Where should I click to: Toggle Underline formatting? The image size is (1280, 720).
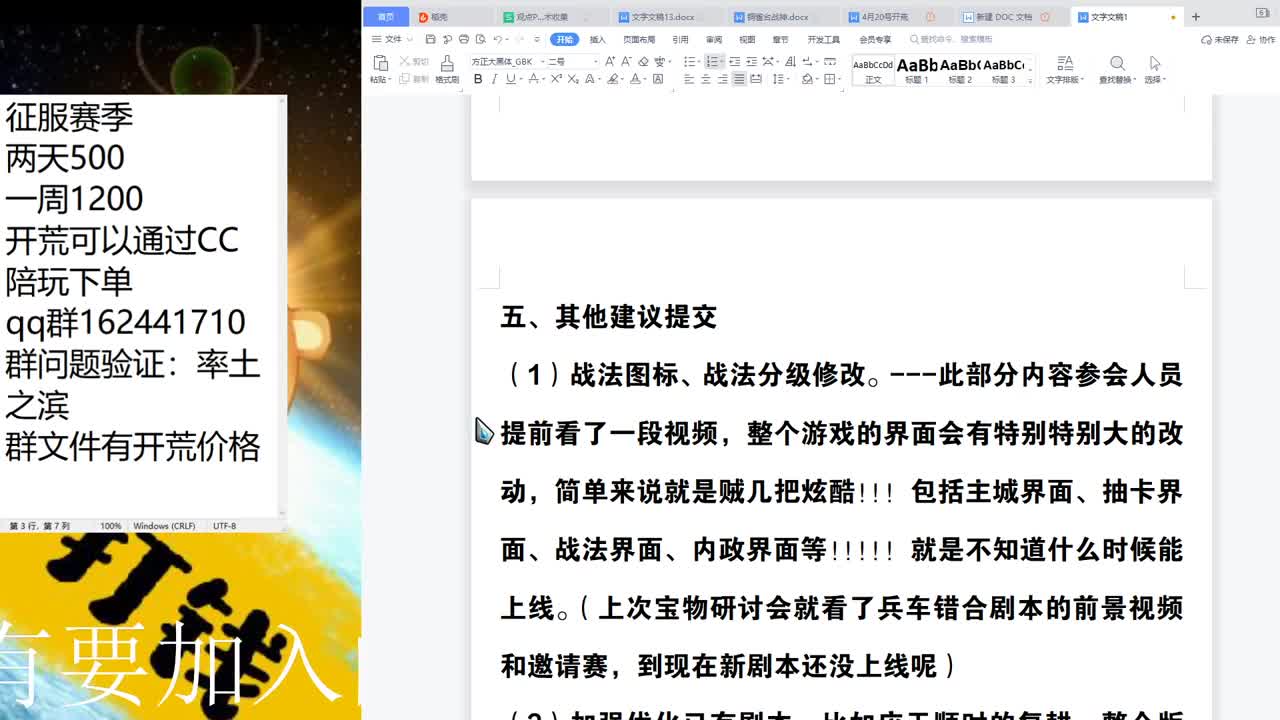[510, 79]
